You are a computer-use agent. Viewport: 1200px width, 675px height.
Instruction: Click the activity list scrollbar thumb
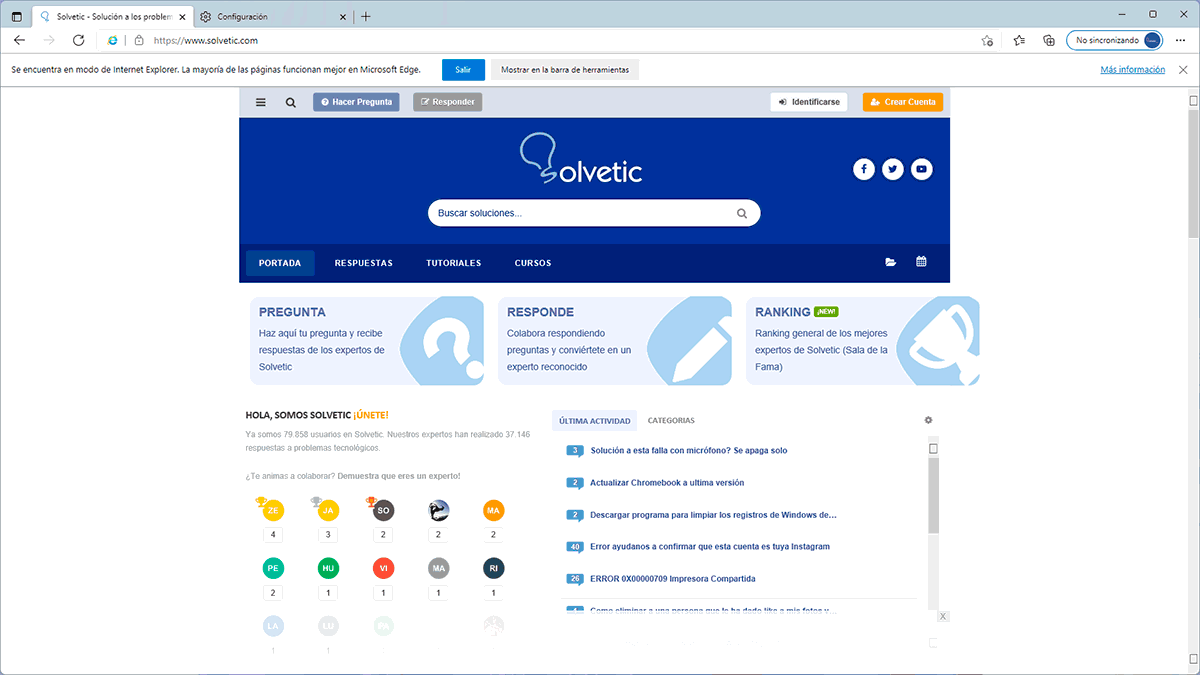[x=933, y=497]
